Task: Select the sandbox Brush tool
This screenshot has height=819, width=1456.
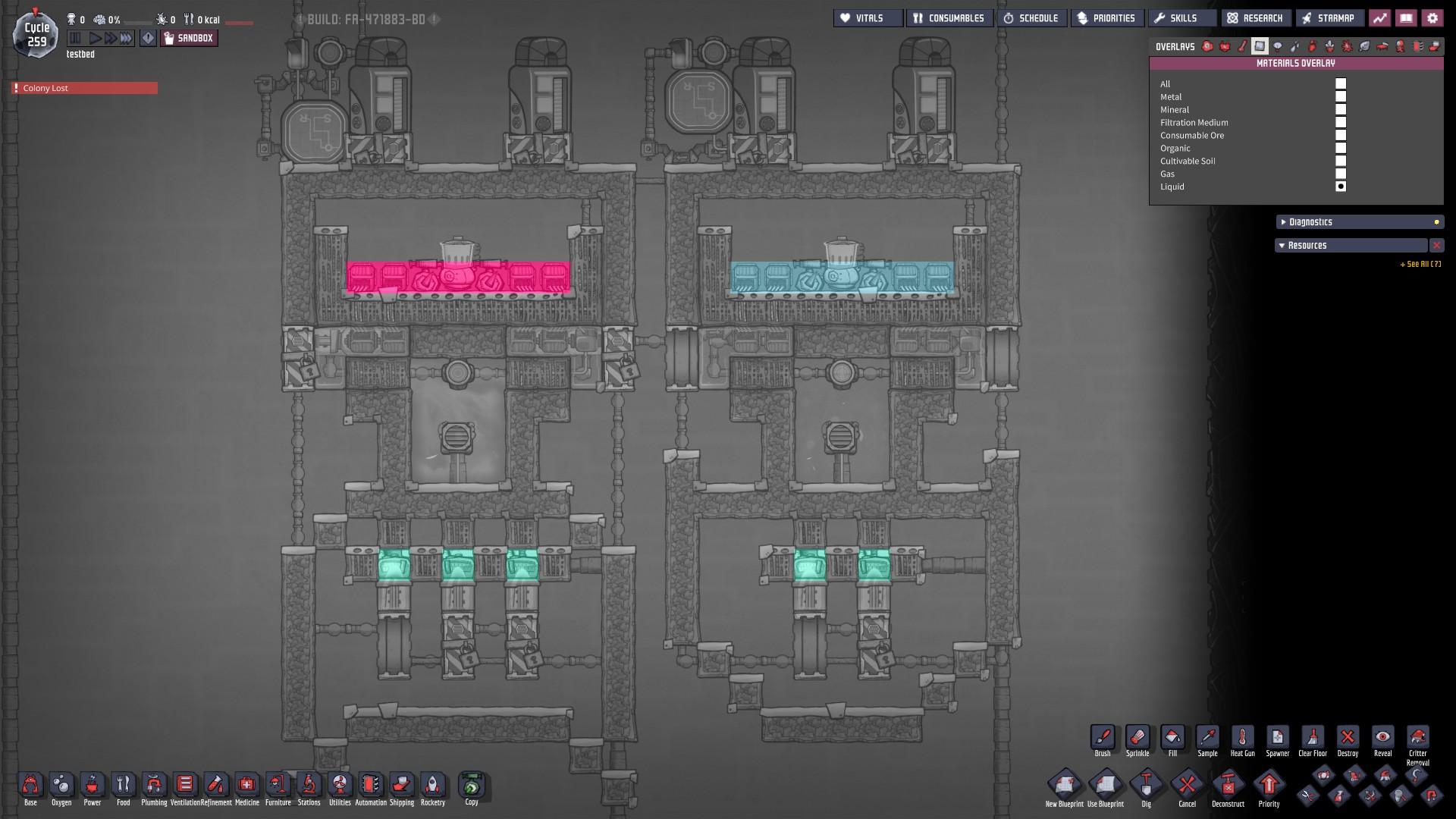Action: click(1103, 737)
